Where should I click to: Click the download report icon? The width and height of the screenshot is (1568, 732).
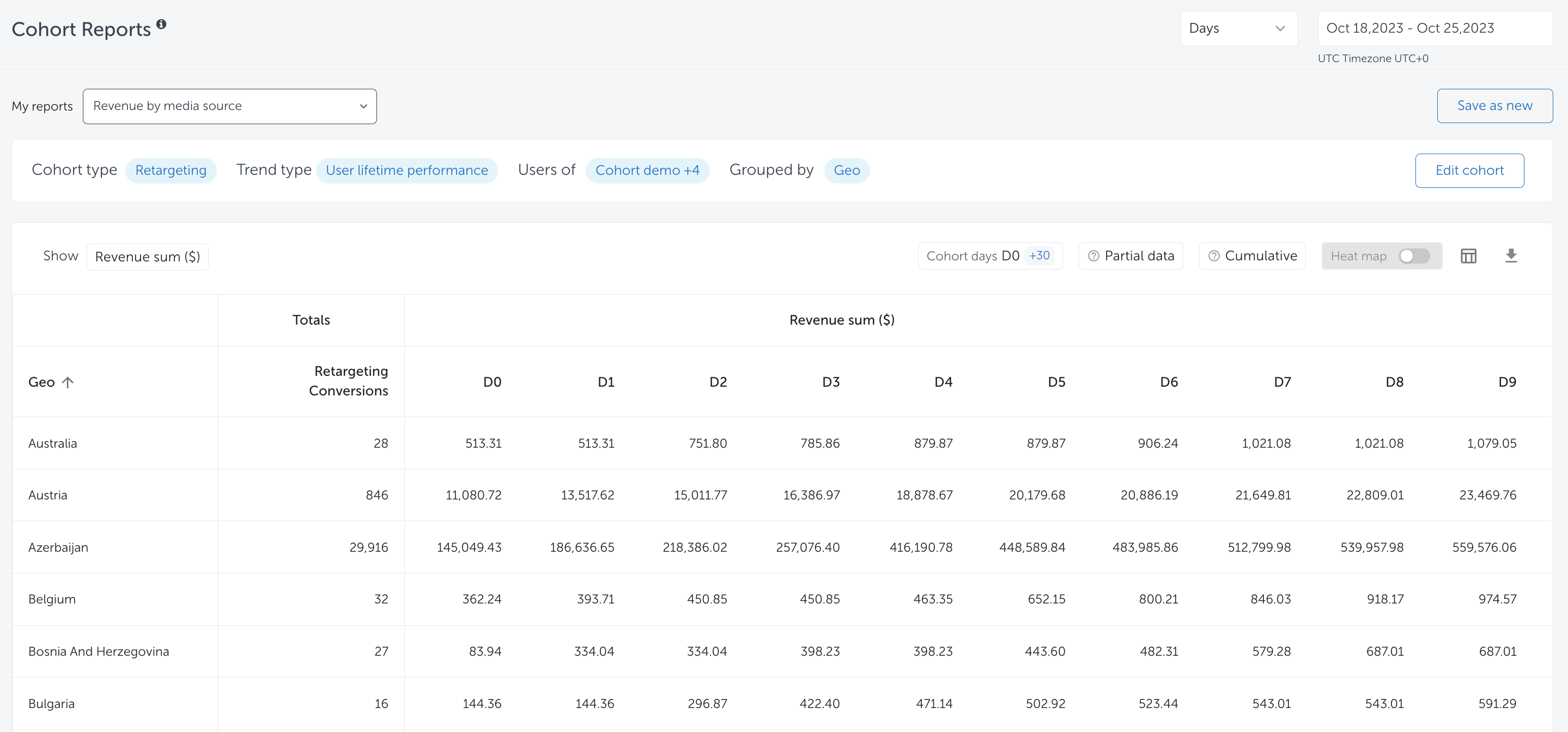tap(1511, 256)
